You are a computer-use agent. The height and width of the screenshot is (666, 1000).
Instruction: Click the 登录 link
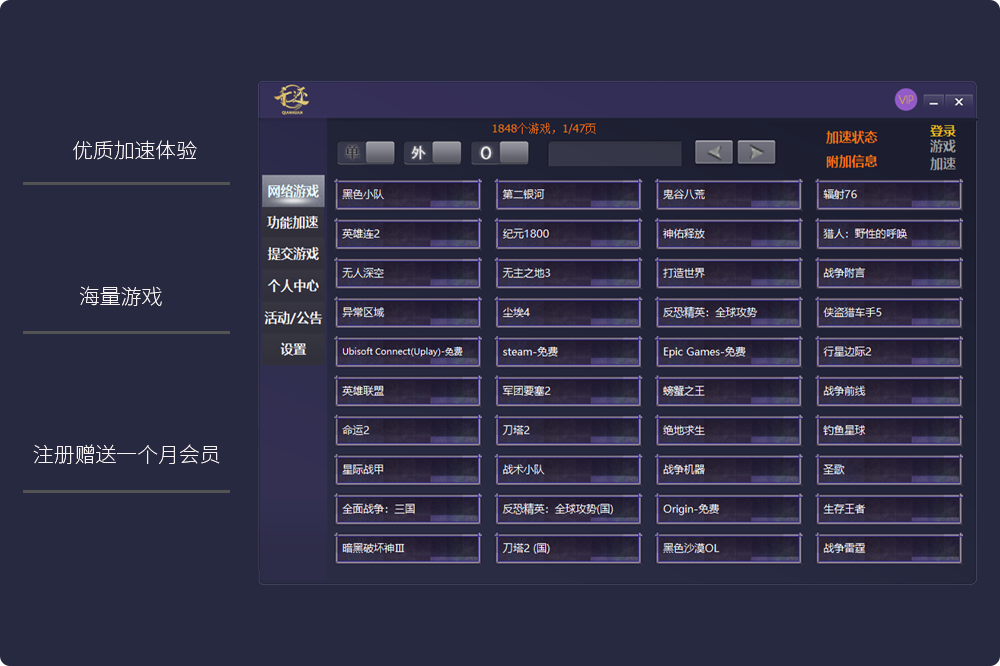[942, 131]
